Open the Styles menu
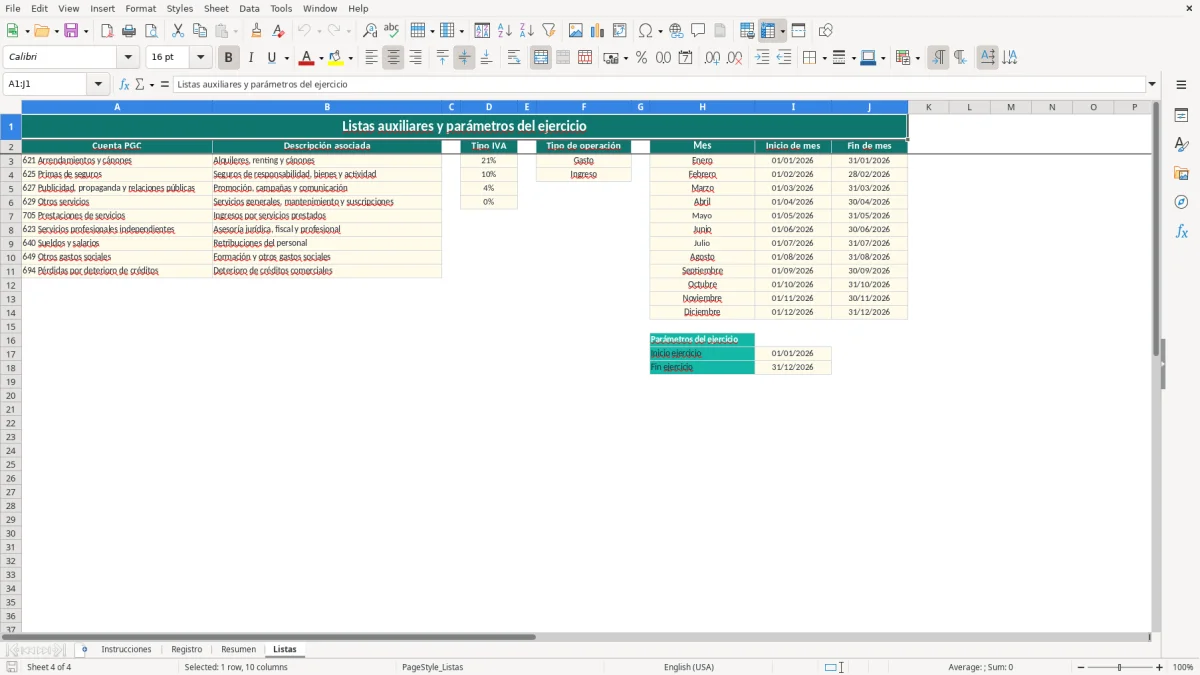1200x675 pixels. pos(180,8)
